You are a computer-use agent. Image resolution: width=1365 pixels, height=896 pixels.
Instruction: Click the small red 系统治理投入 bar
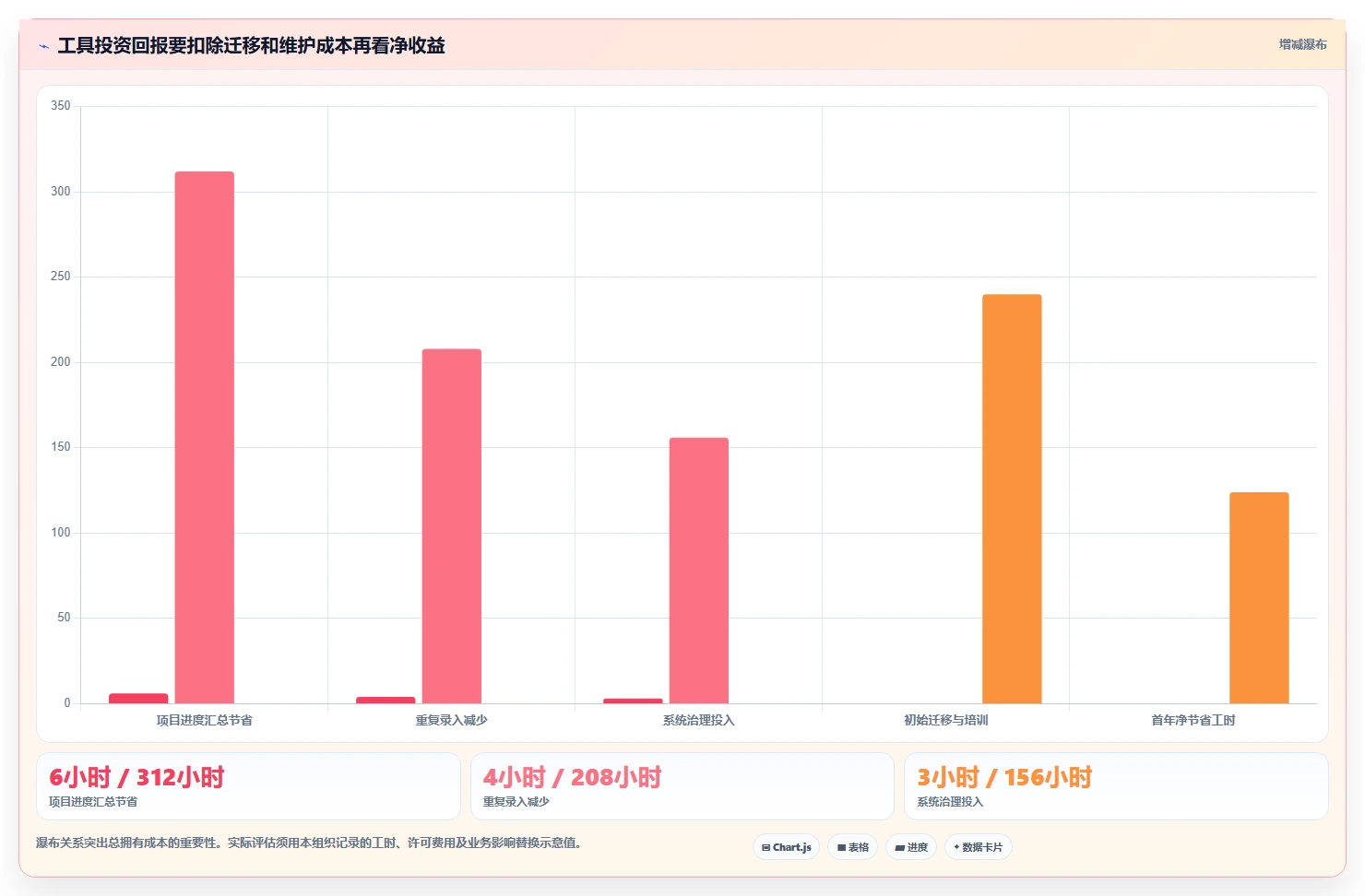633,701
